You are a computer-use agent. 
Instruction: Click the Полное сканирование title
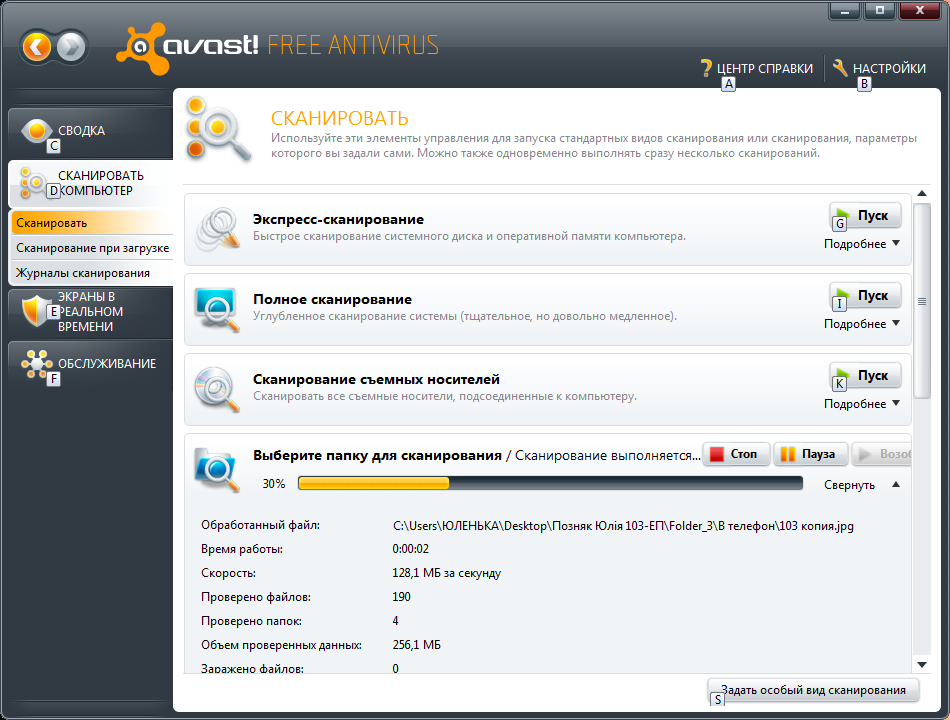(332, 299)
